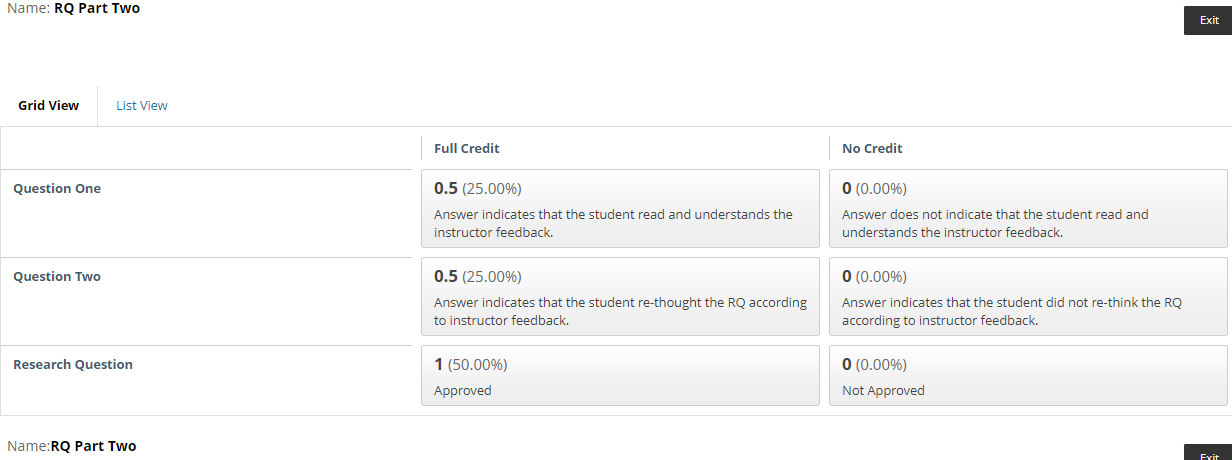Click the Question One row label
1232x460 pixels.
57,188
